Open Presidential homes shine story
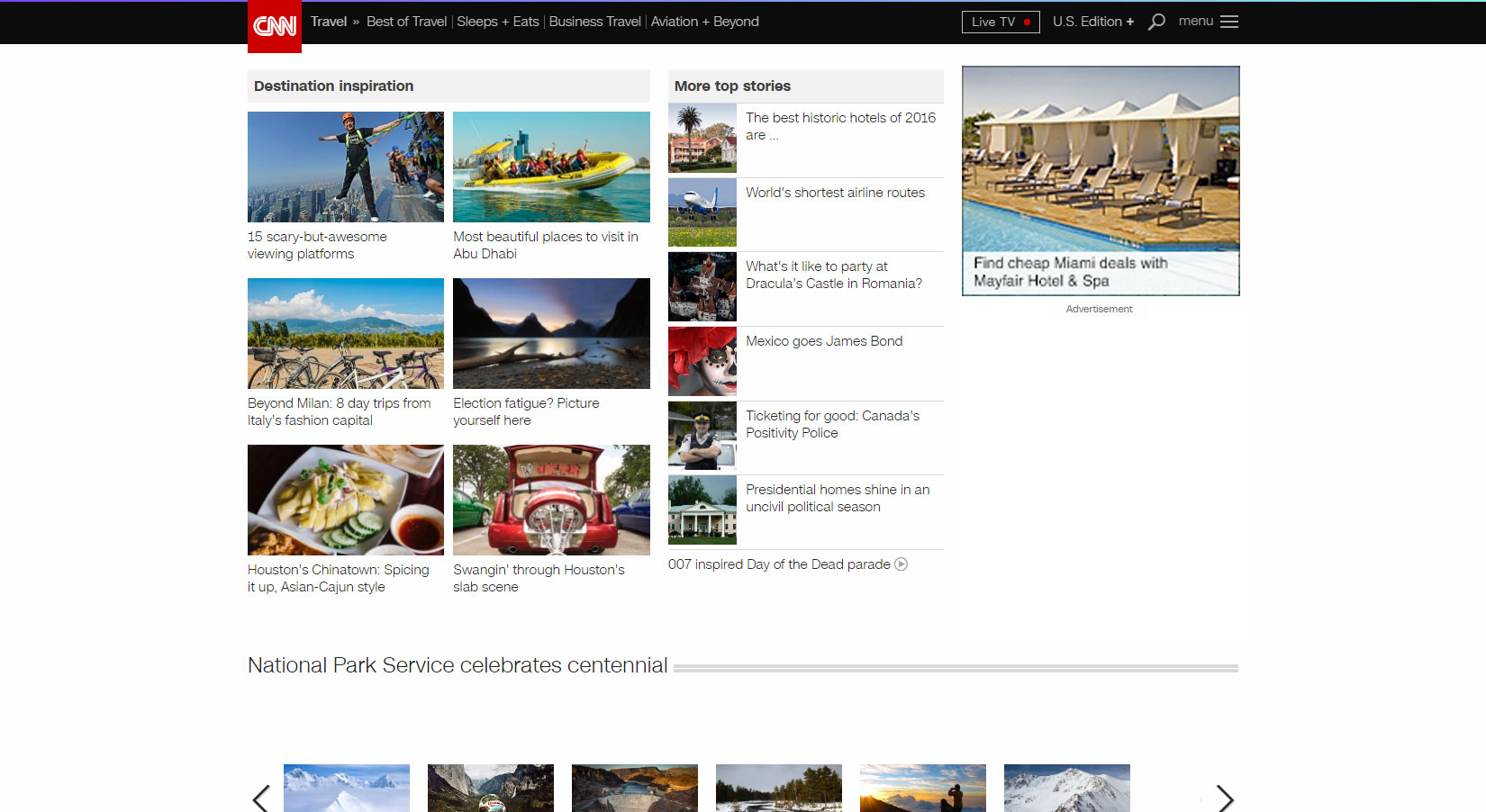 click(838, 498)
